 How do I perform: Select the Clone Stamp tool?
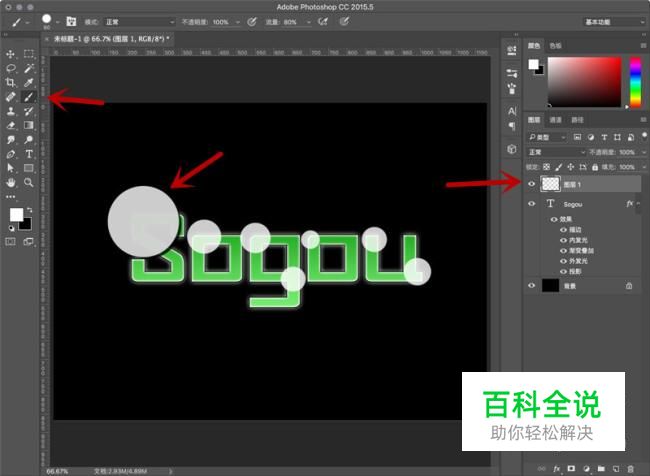click(10, 111)
